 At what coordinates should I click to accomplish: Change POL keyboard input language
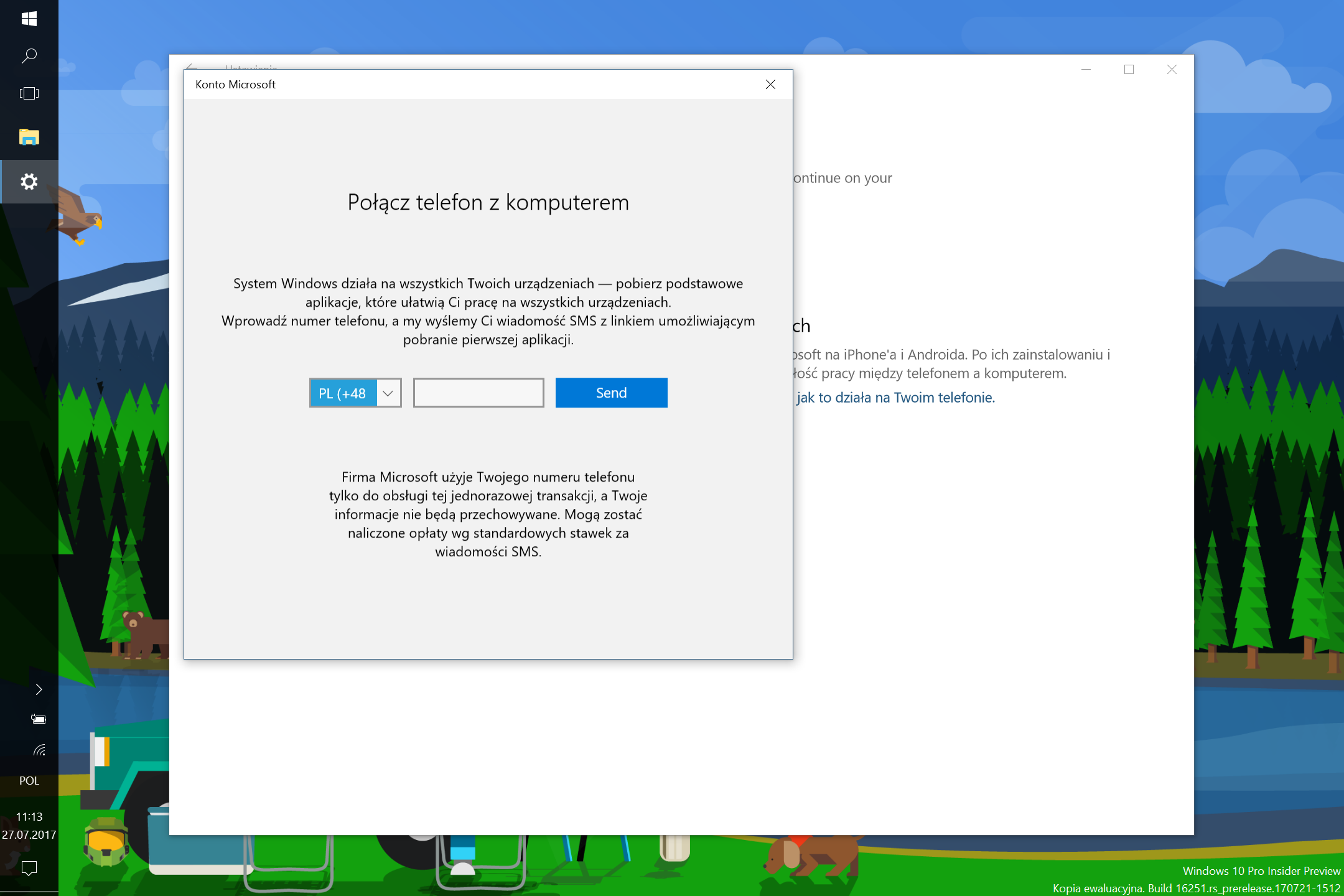(x=29, y=781)
